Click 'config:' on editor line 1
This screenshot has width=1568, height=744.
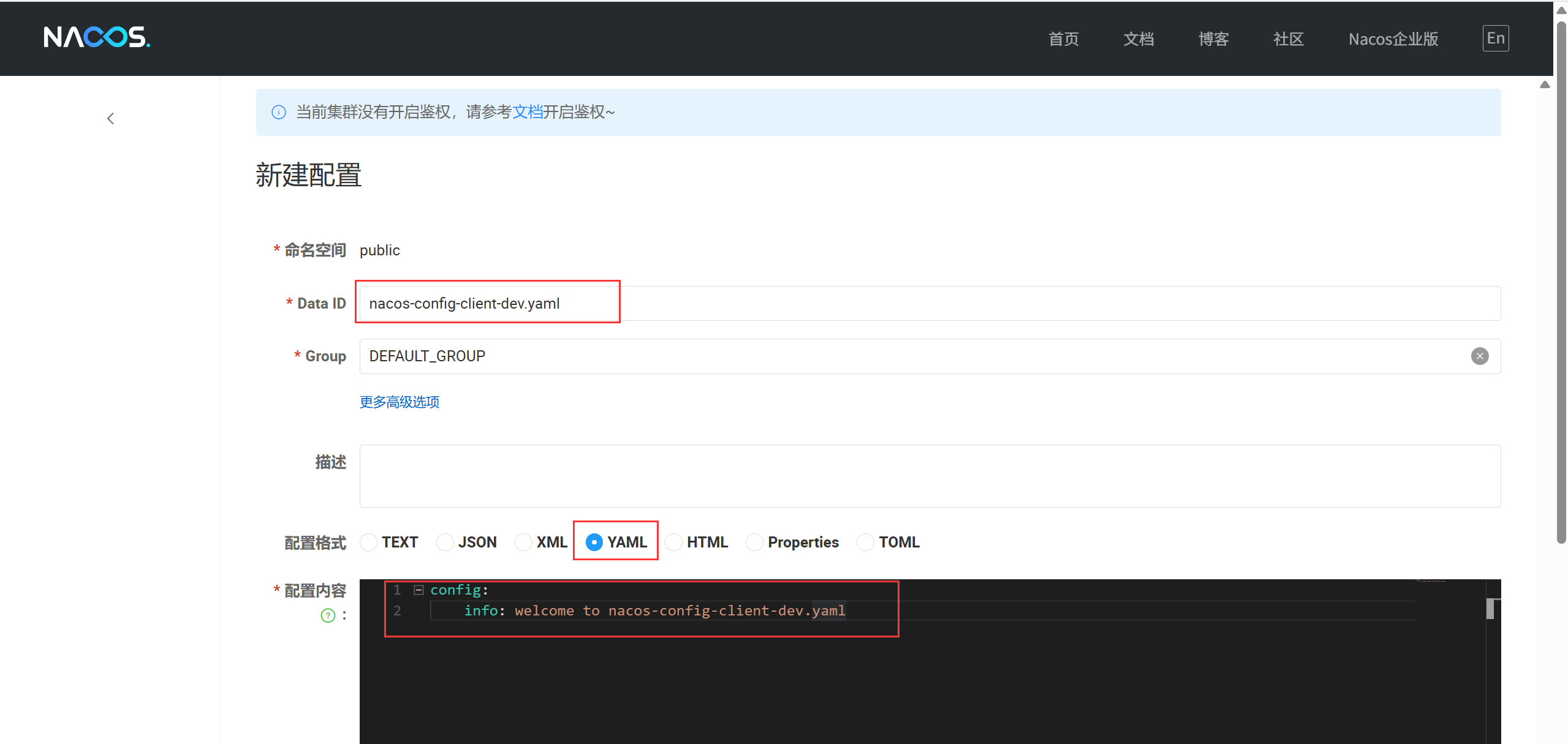pyautogui.click(x=459, y=590)
